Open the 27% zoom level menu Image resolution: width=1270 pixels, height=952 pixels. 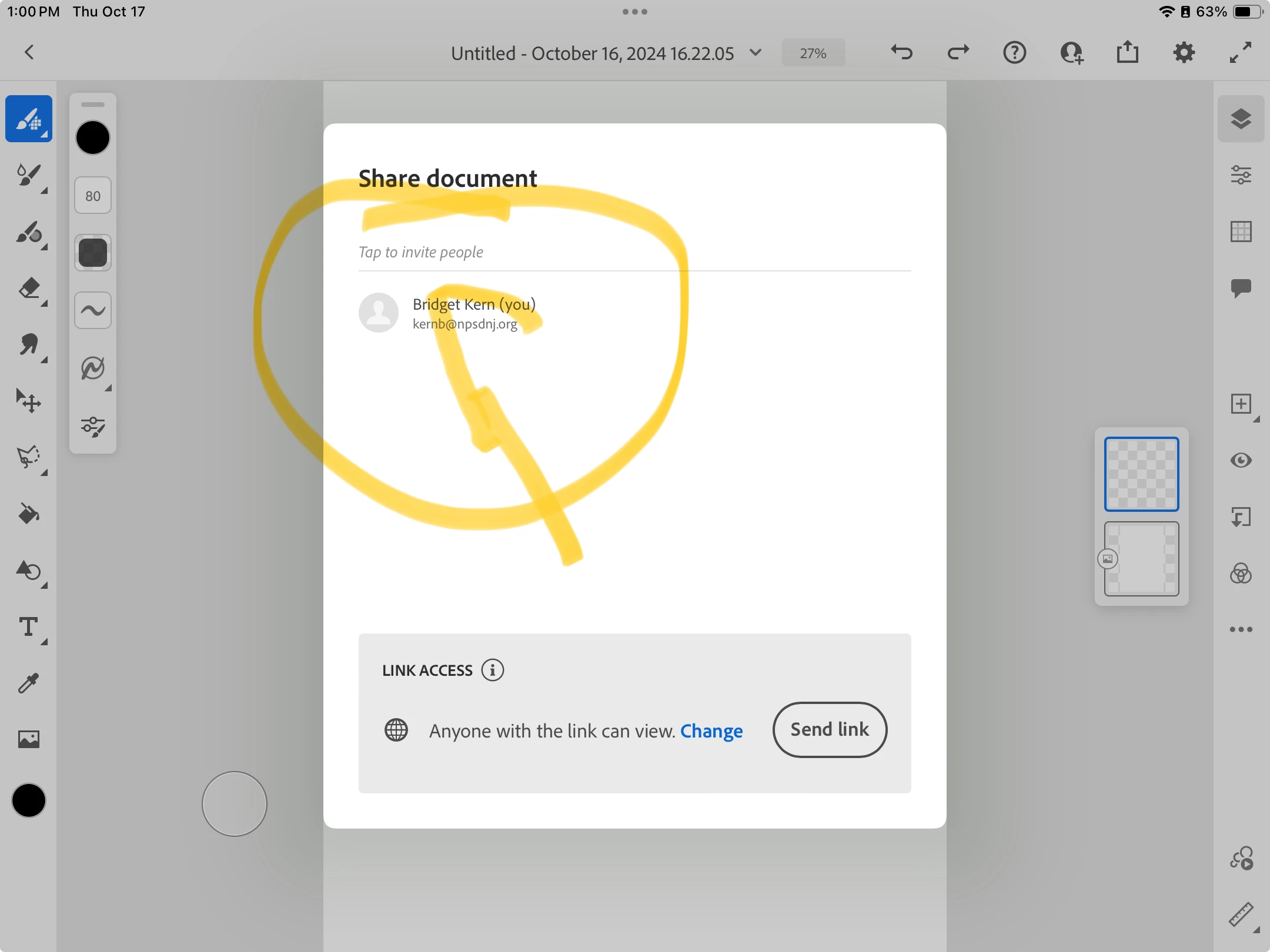(813, 53)
